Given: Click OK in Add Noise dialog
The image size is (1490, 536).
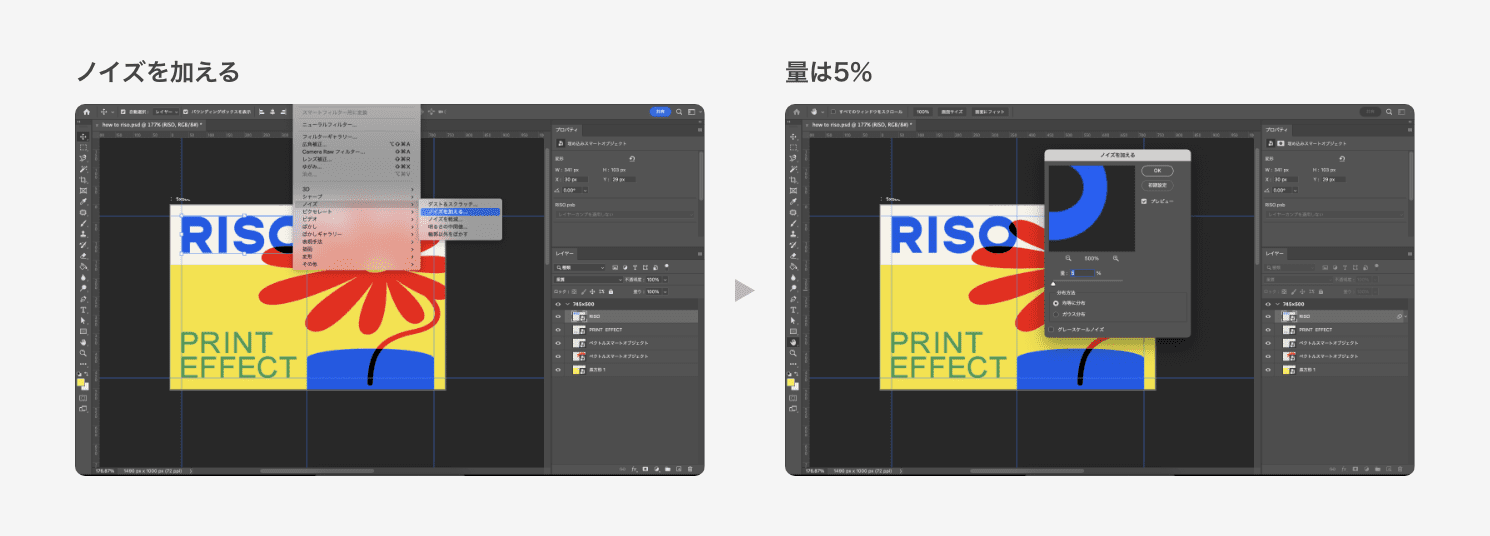Looking at the screenshot, I should coord(1157,170).
